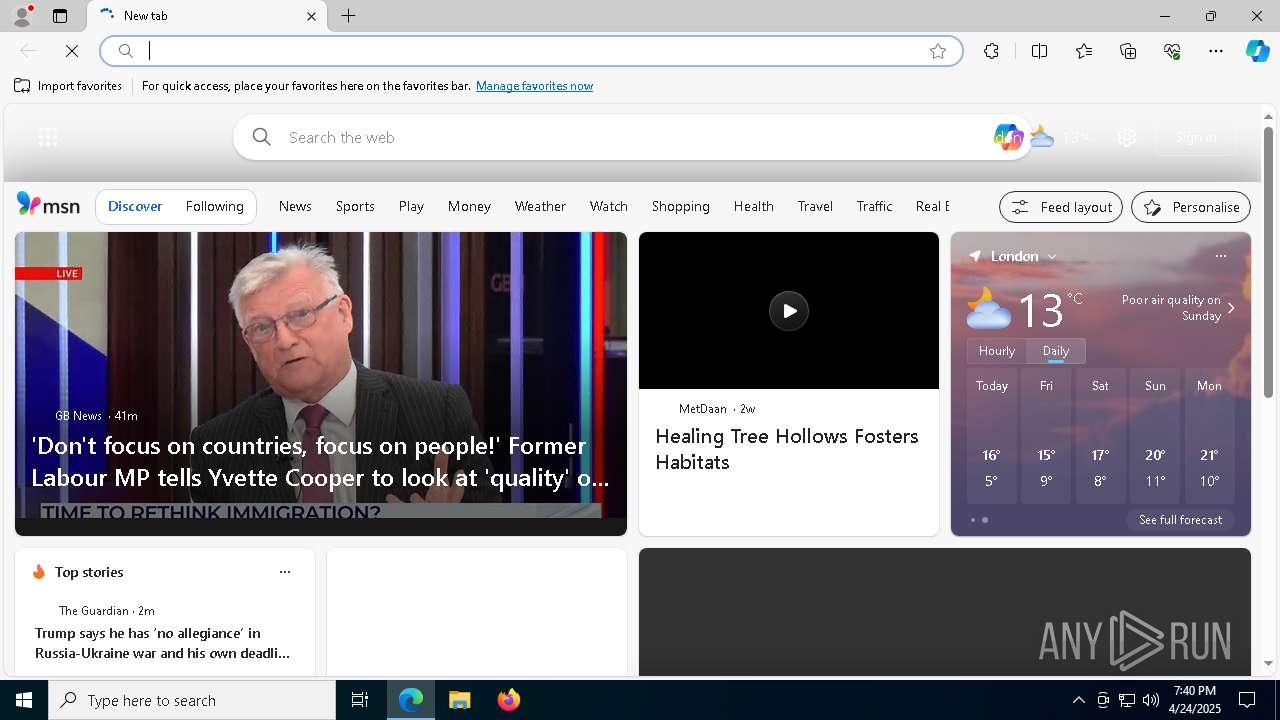Open the Shopping section
The height and width of the screenshot is (720, 1280).
tap(680, 206)
